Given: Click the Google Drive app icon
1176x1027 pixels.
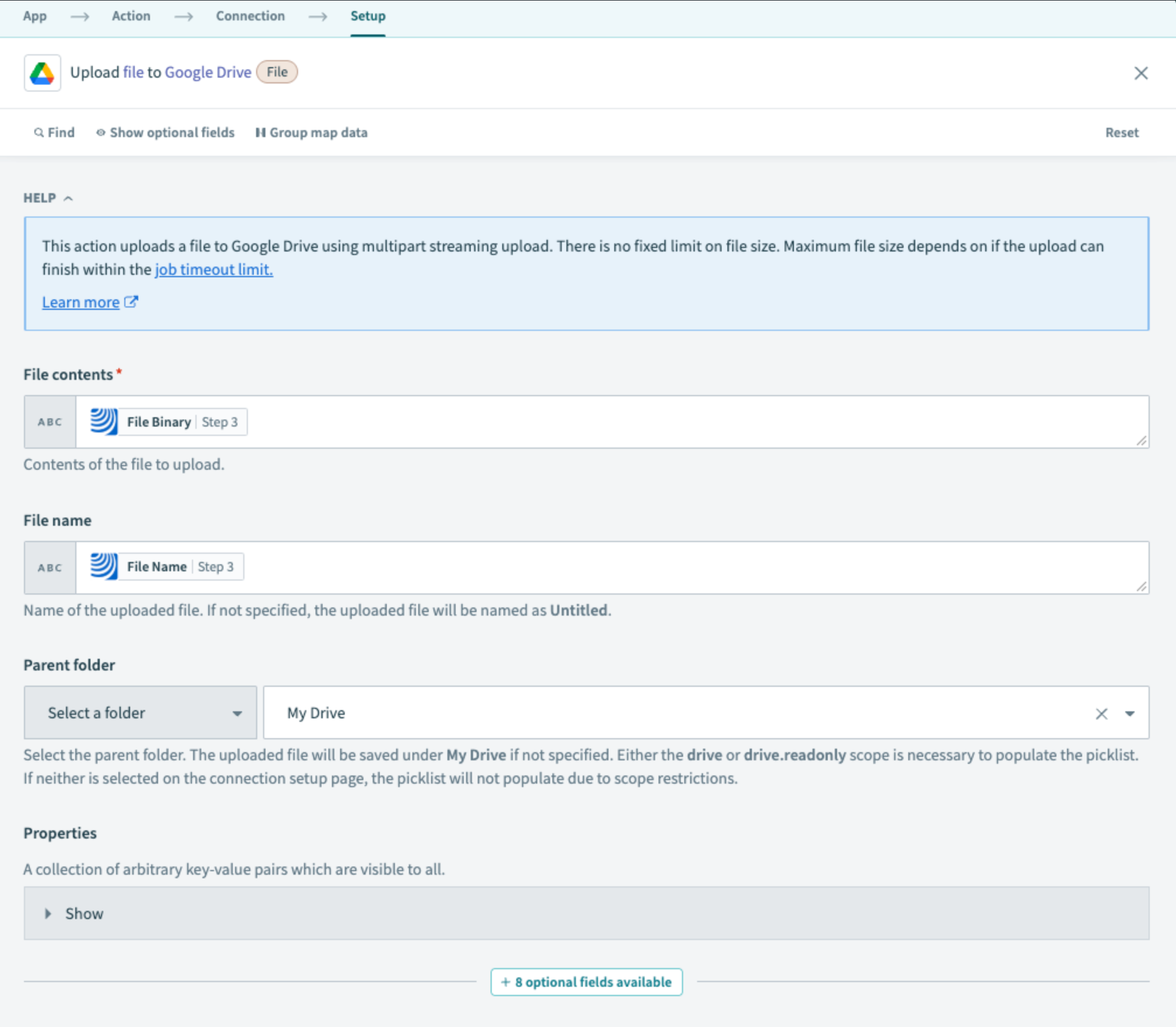Looking at the screenshot, I should [42, 73].
